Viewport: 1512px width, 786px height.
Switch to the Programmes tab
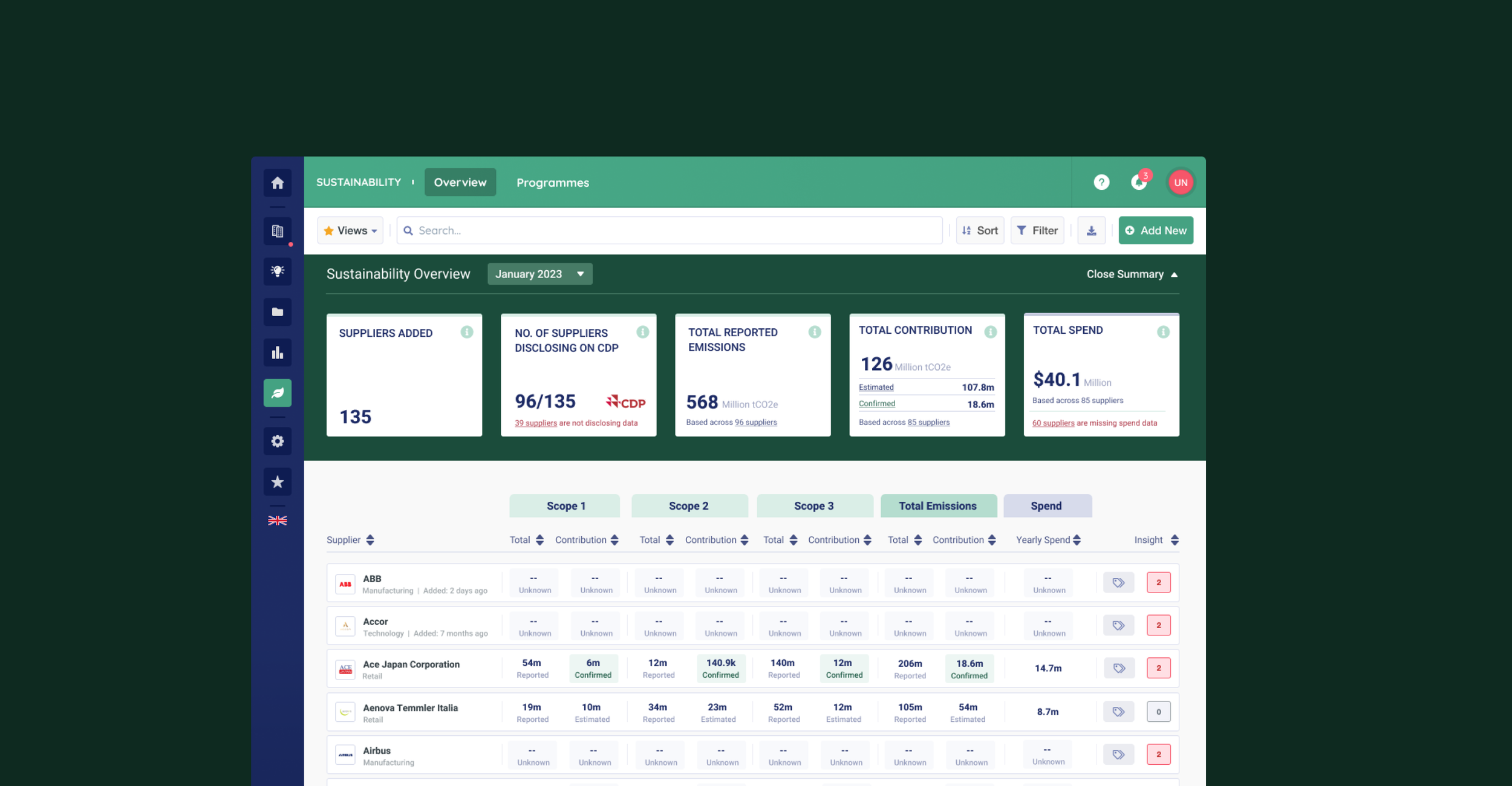(552, 183)
